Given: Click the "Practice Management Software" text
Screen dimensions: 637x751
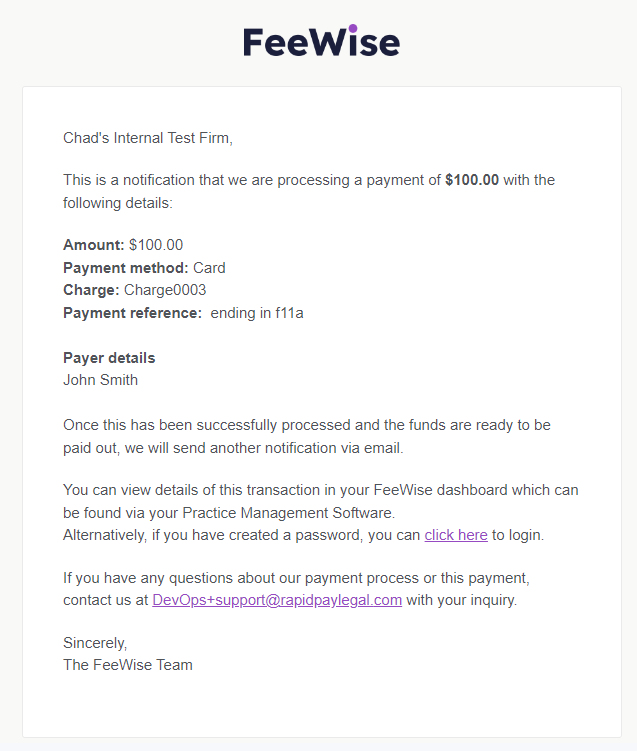Looking at the screenshot, I should 295,513.
